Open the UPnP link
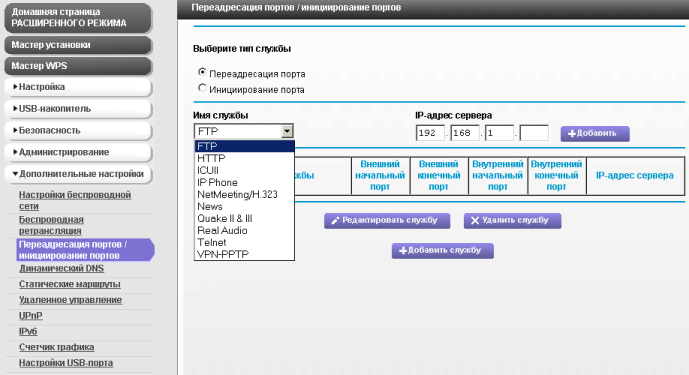Image resolution: width=689 pixels, height=375 pixels. pyautogui.click(x=30, y=316)
